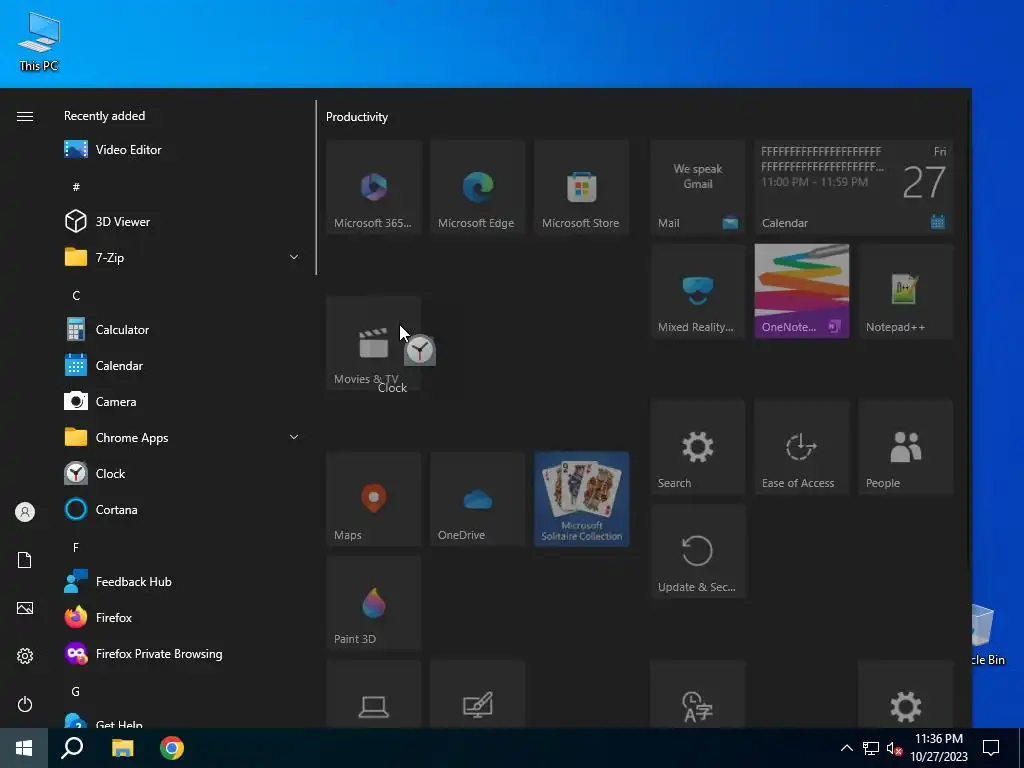1024x768 pixels.
Task: Click the # letter group header
Action: point(76,187)
